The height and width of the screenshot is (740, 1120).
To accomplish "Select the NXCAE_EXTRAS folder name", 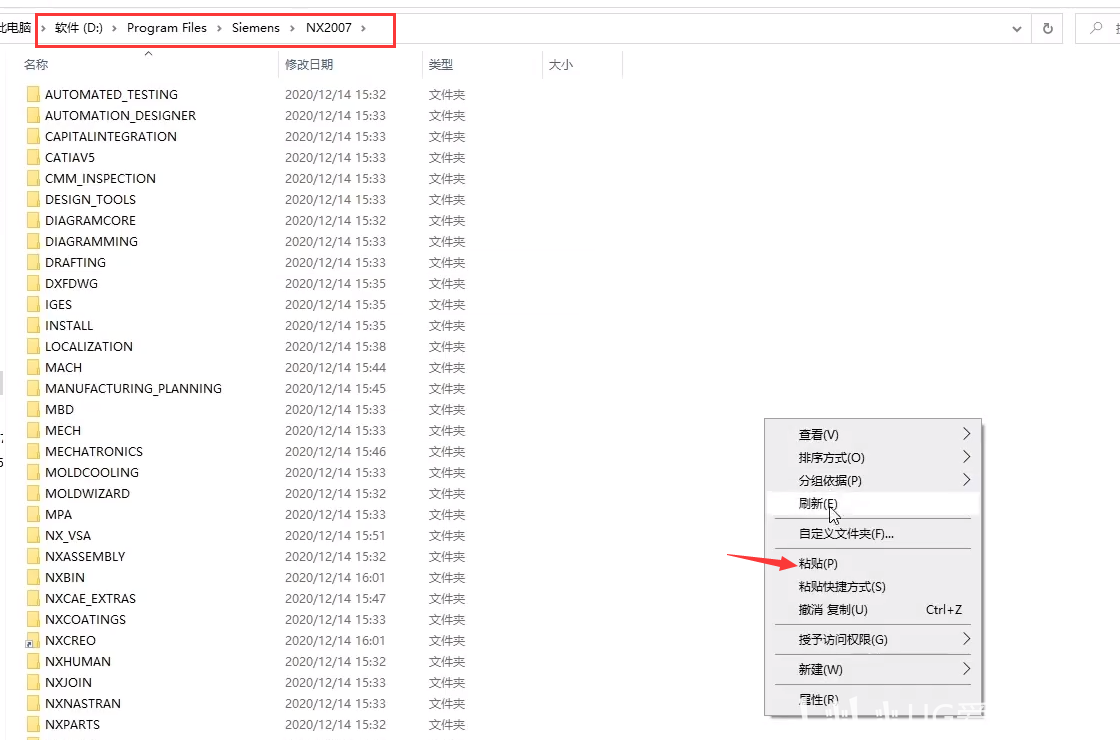I will click(90, 599).
